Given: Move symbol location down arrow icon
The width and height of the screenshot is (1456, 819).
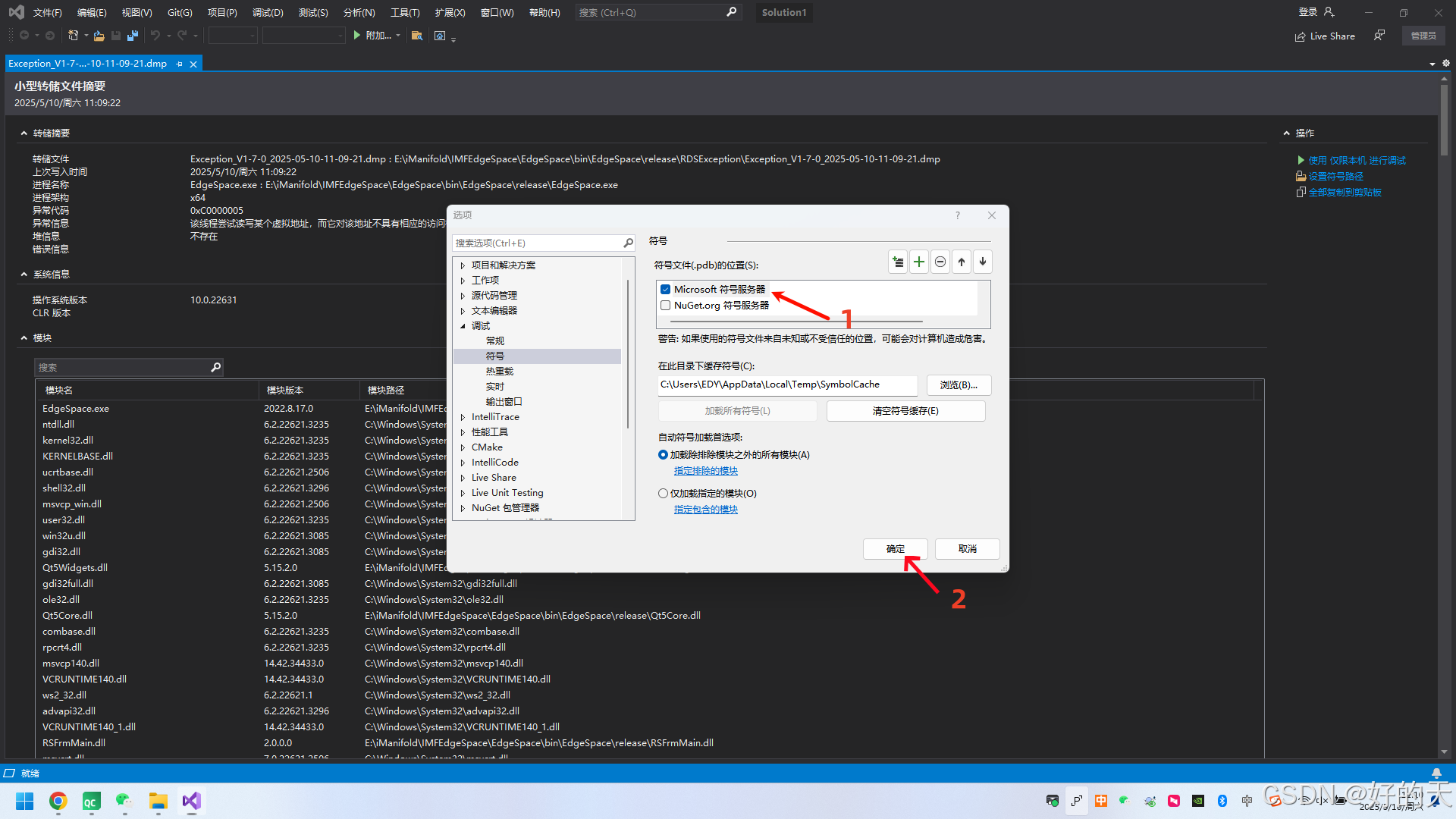Looking at the screenshot, I should tap(983, 262).
